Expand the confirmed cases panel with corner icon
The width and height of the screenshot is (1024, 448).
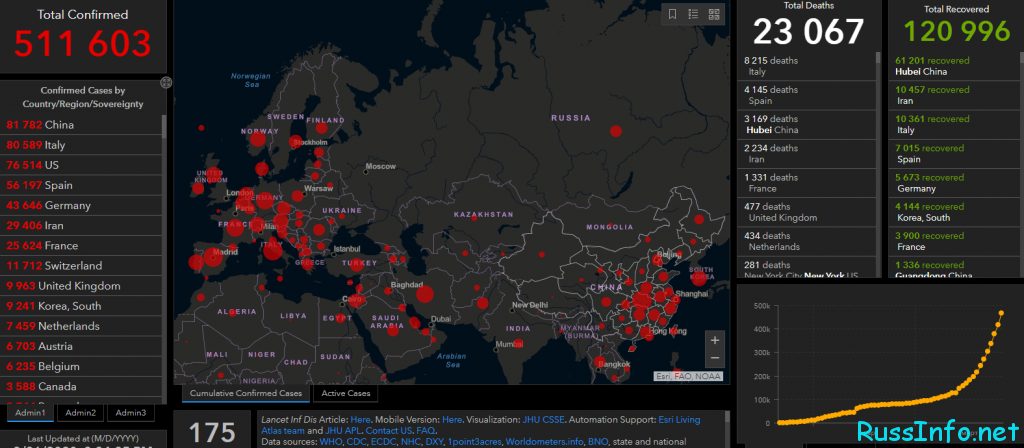[167, 82]
